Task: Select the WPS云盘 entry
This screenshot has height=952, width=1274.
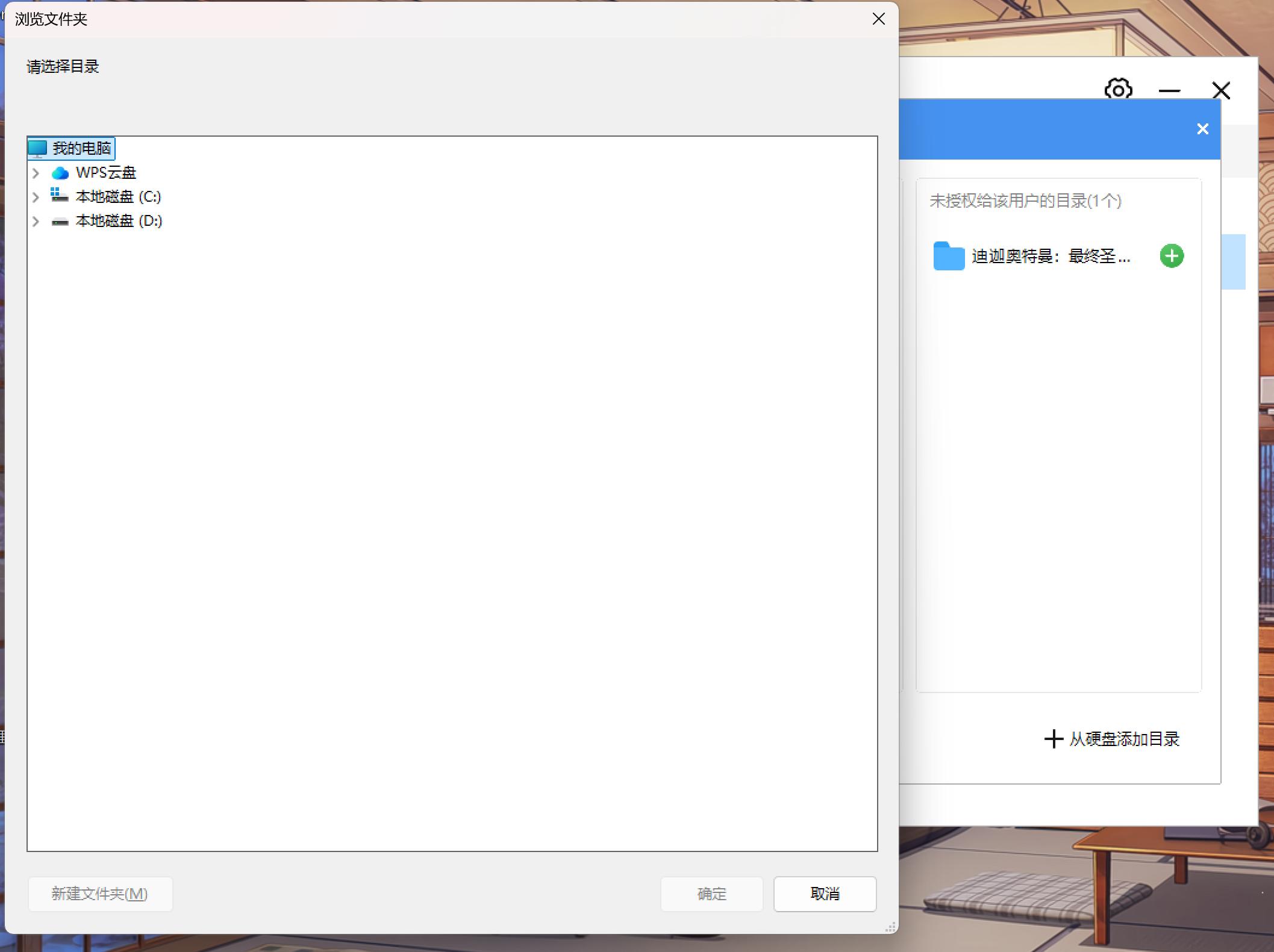Action: click(x=106, y=173)
